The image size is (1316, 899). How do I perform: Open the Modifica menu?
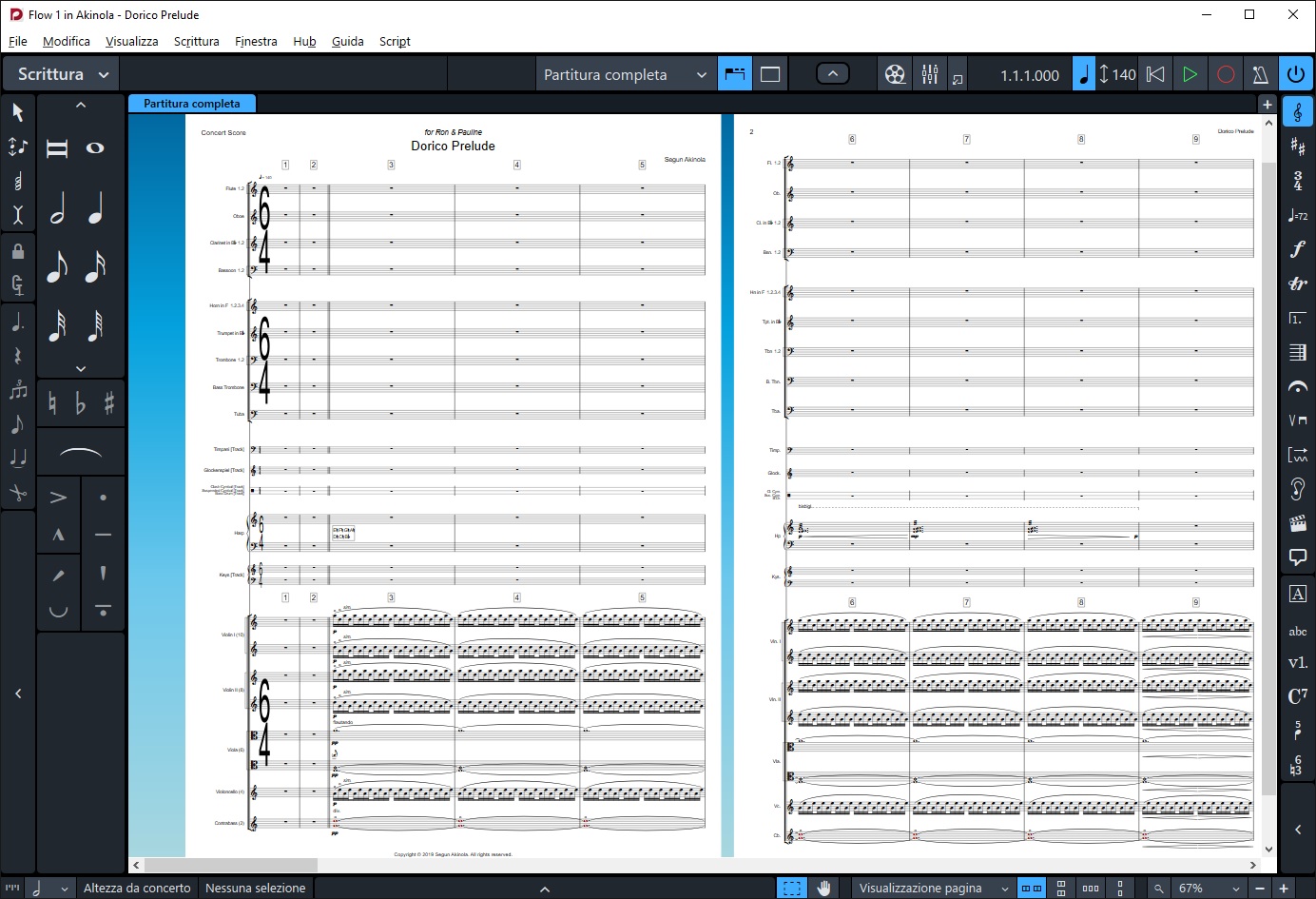coord(67,41)
